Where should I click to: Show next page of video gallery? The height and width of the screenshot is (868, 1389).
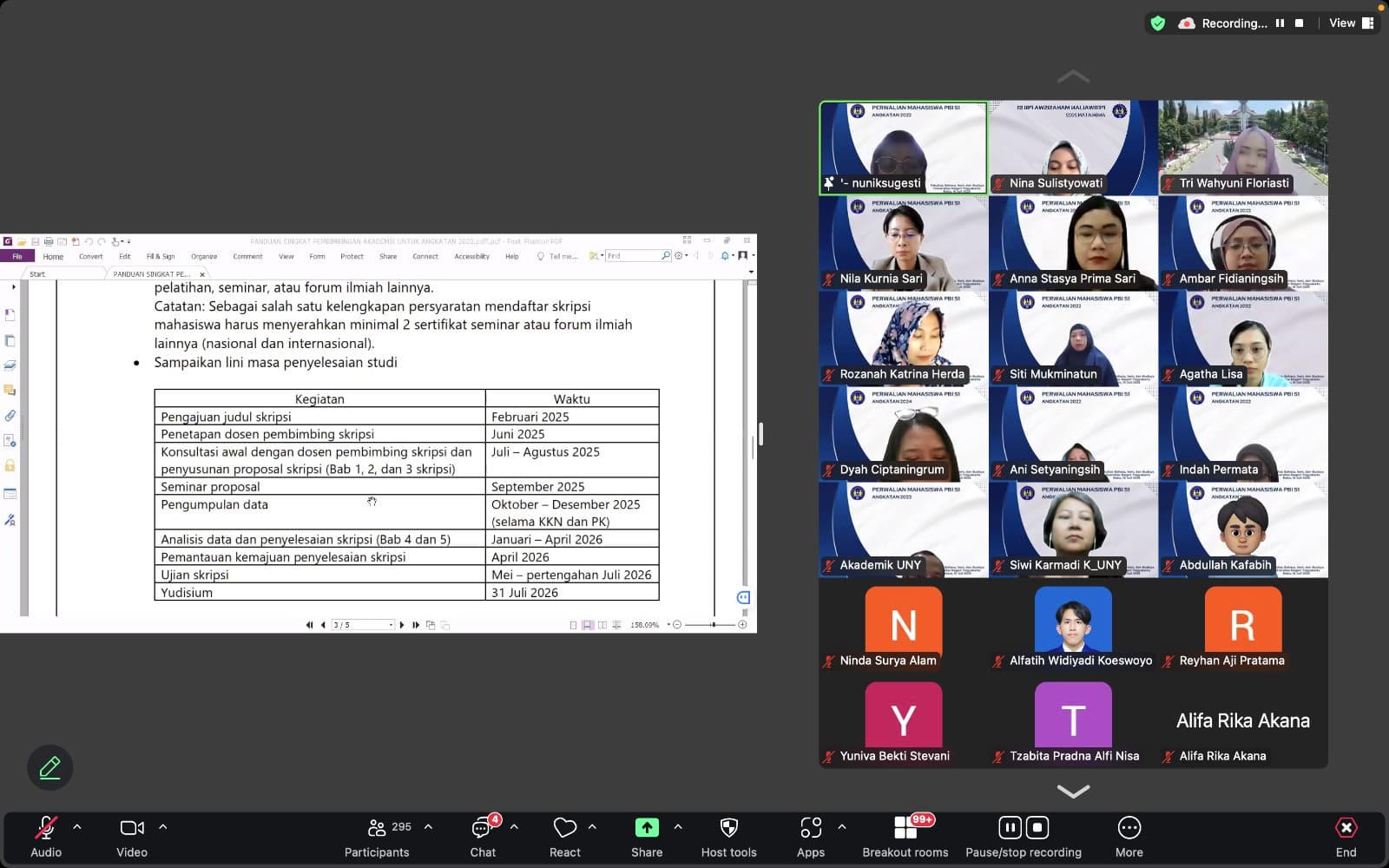point(1073,792)
